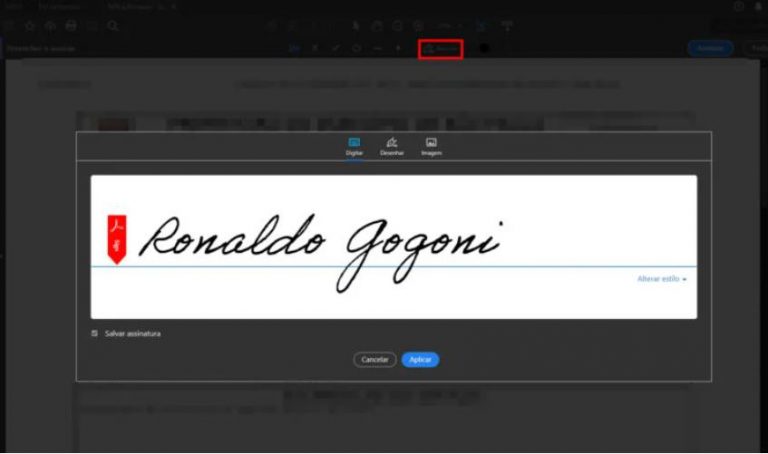
Task: Switch to the Digitar signature tab
Action: (354, 146)
